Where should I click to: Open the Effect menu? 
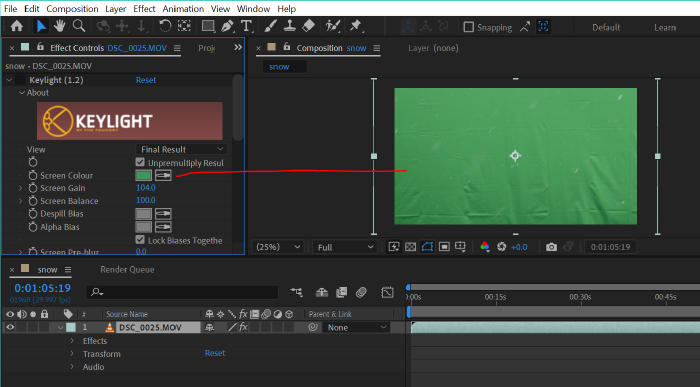click(x=144, y=8)
